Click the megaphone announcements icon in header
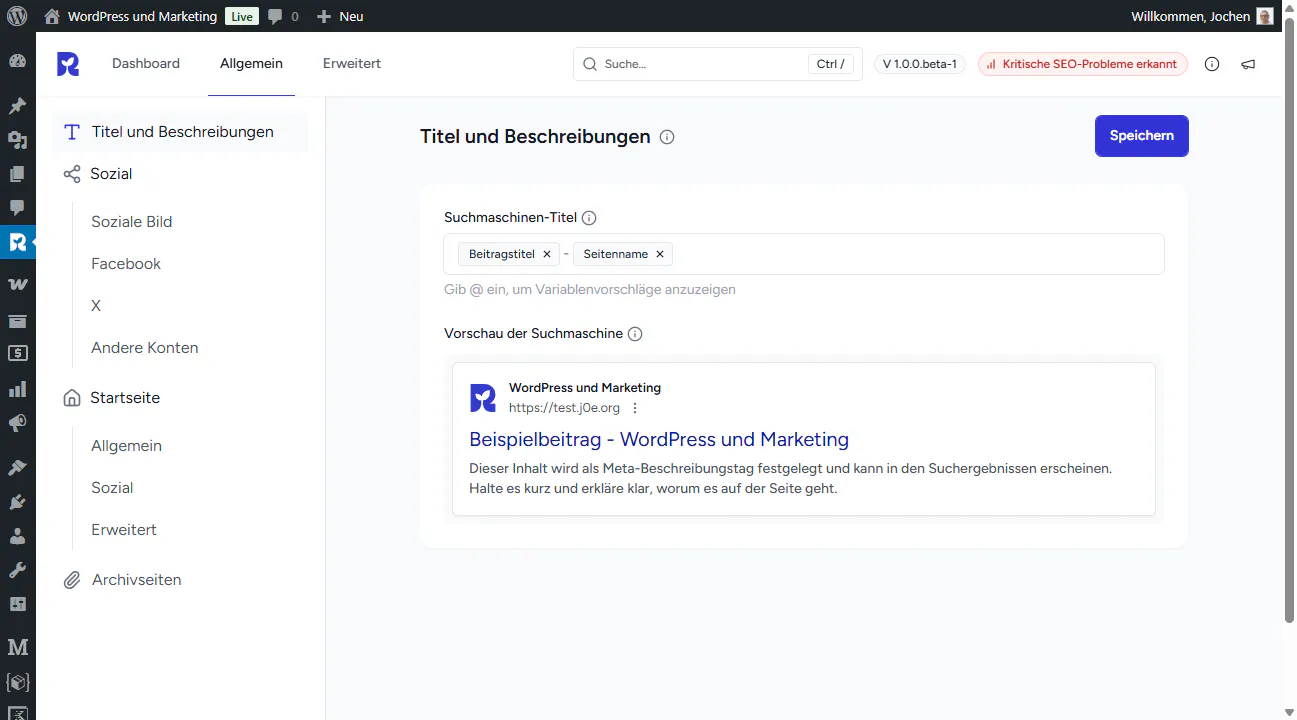 coord(1248,64)
